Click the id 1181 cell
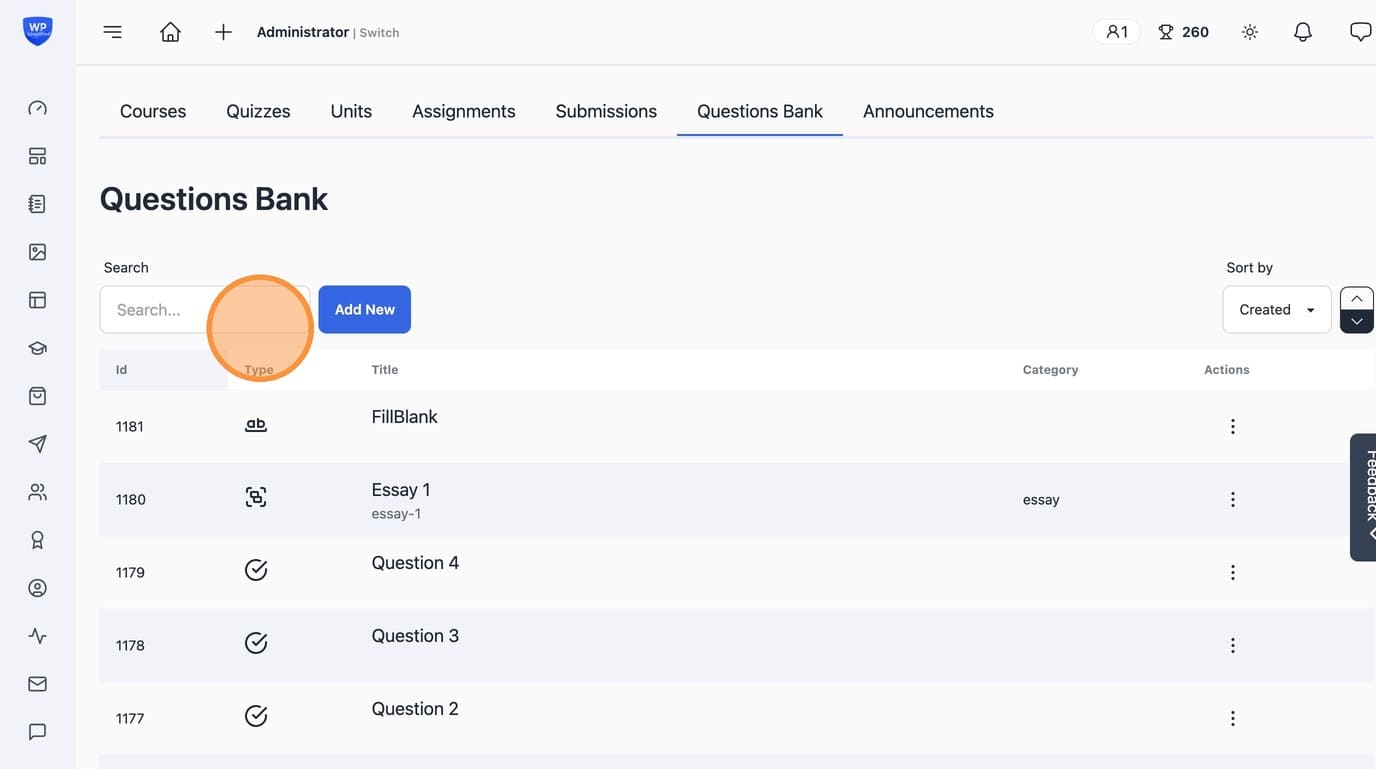1376x769 pixels. [x=130, y=426]
